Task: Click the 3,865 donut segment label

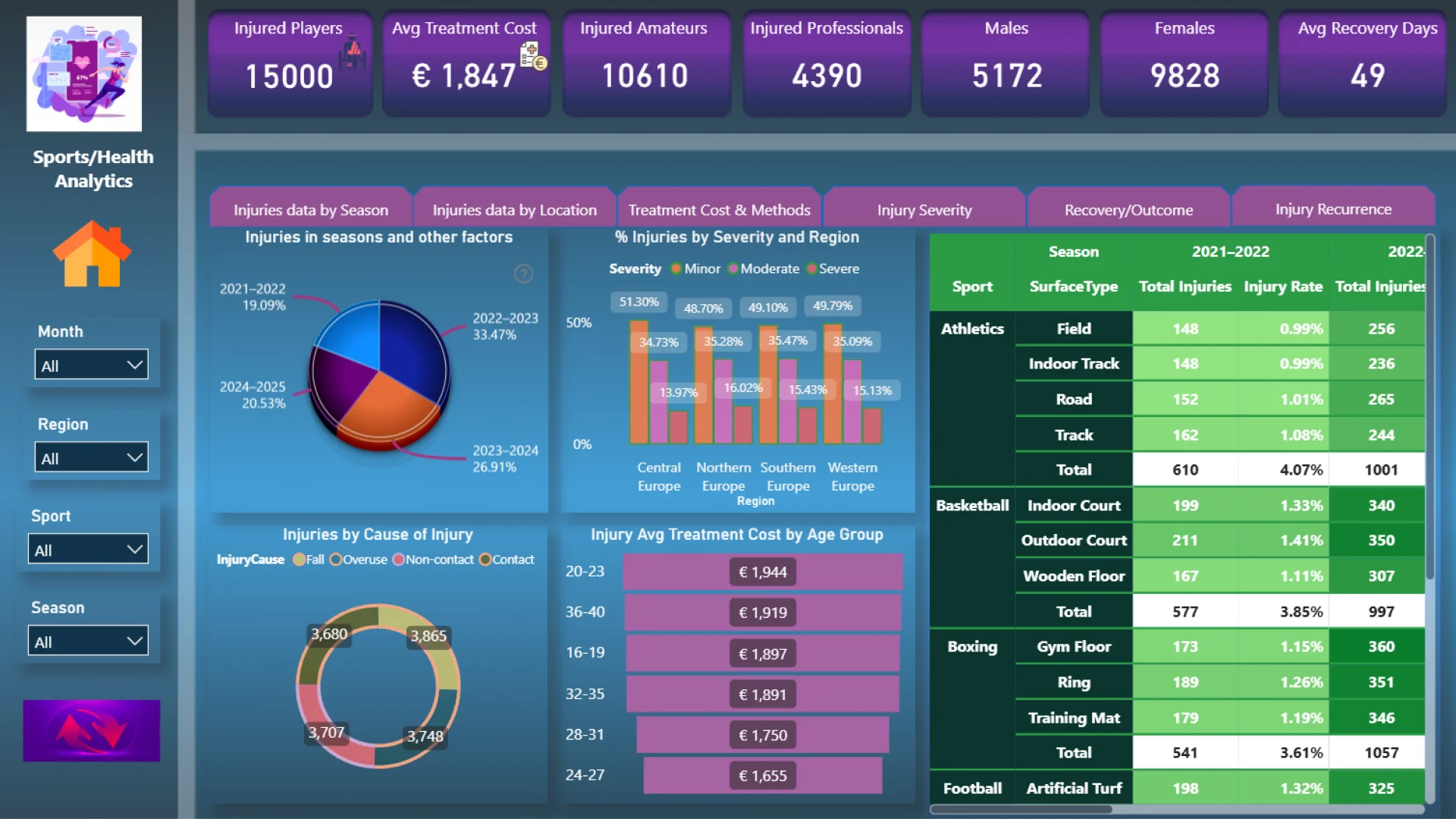Action: [428, 635]
